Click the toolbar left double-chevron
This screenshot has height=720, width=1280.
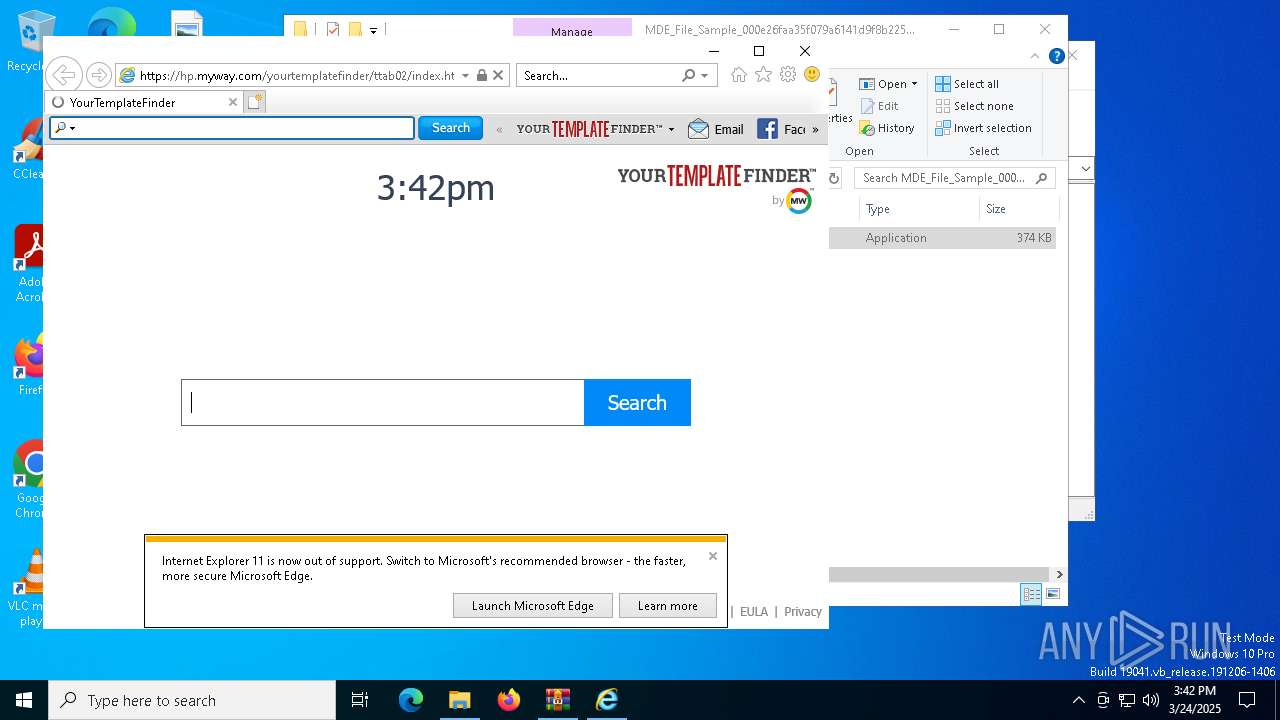(x=500, y=129)
